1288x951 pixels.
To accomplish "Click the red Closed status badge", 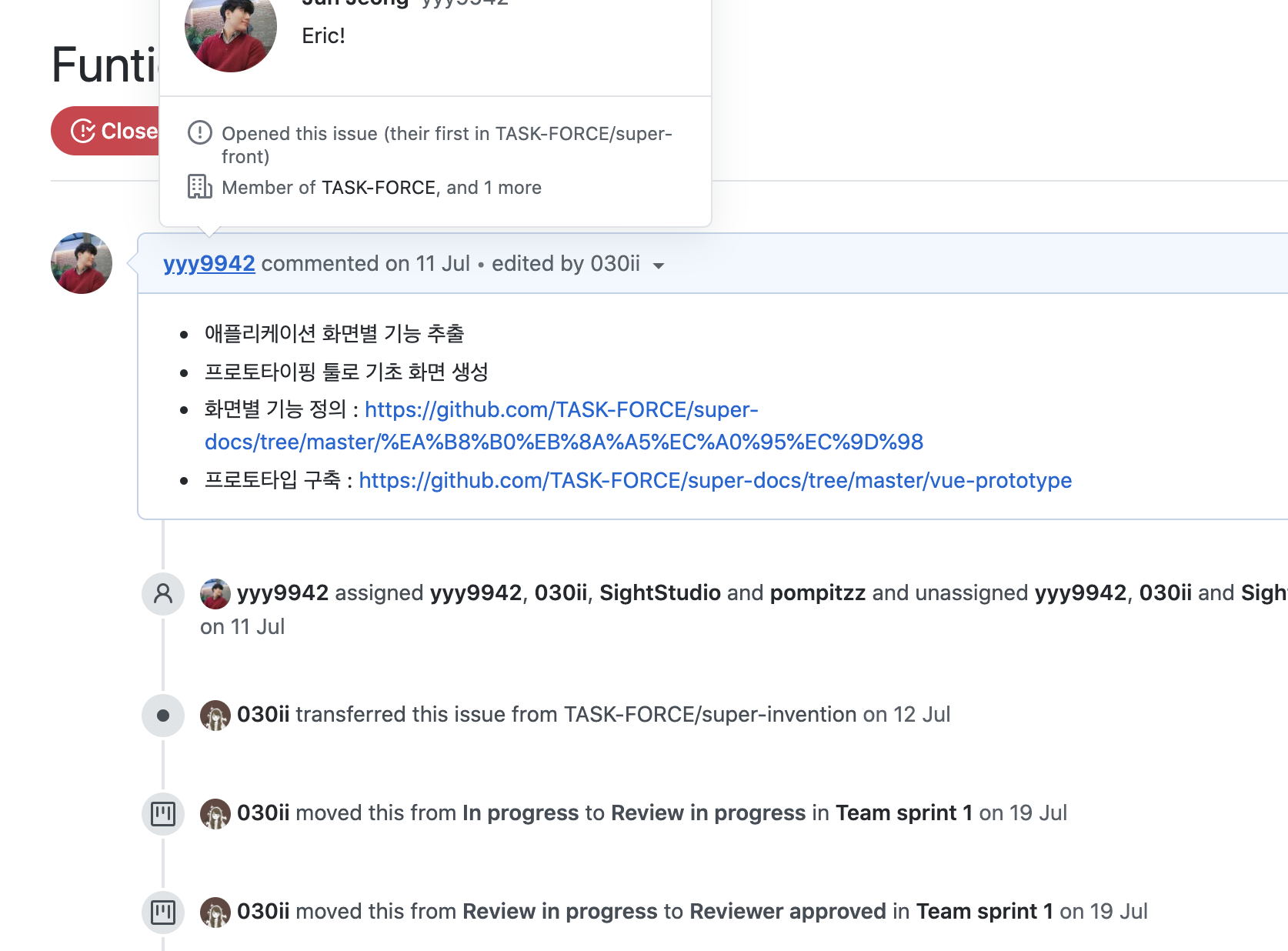I will (105, 131).
